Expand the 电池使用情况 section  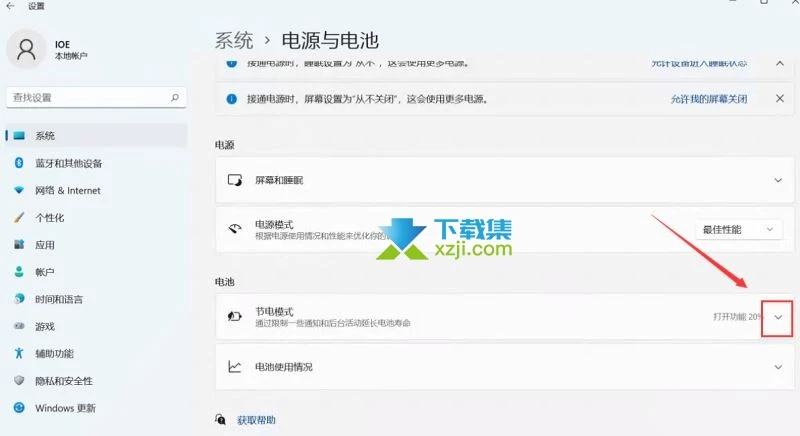[778, 367]
